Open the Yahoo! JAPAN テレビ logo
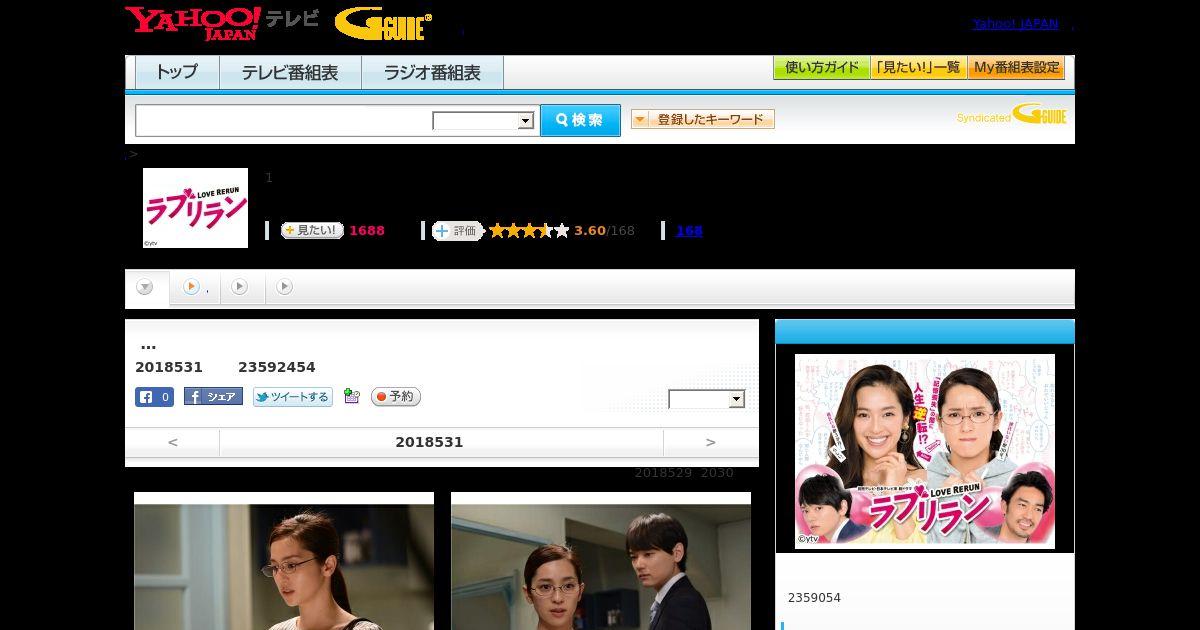The image size is (1200, 630). coord(222,22)
